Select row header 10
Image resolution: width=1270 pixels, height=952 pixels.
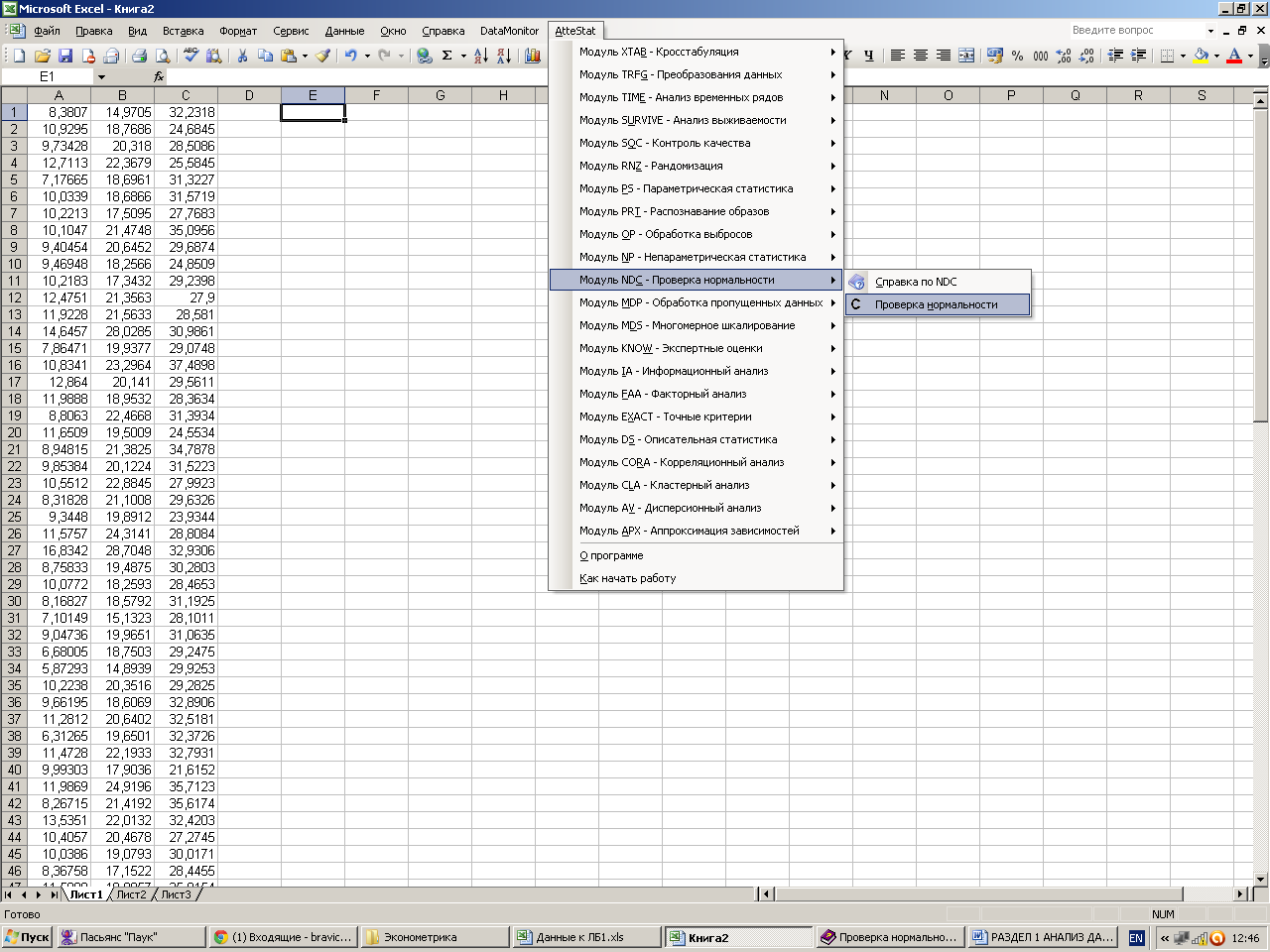click(x=14, y=264)
